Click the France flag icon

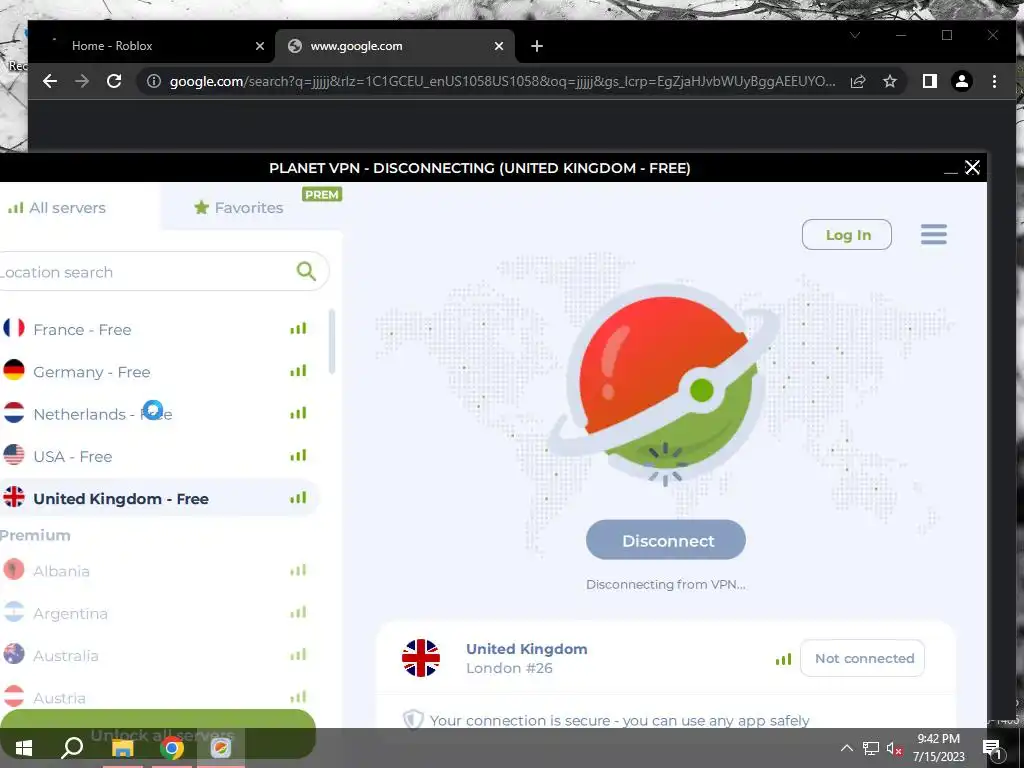tap(14, 328)
